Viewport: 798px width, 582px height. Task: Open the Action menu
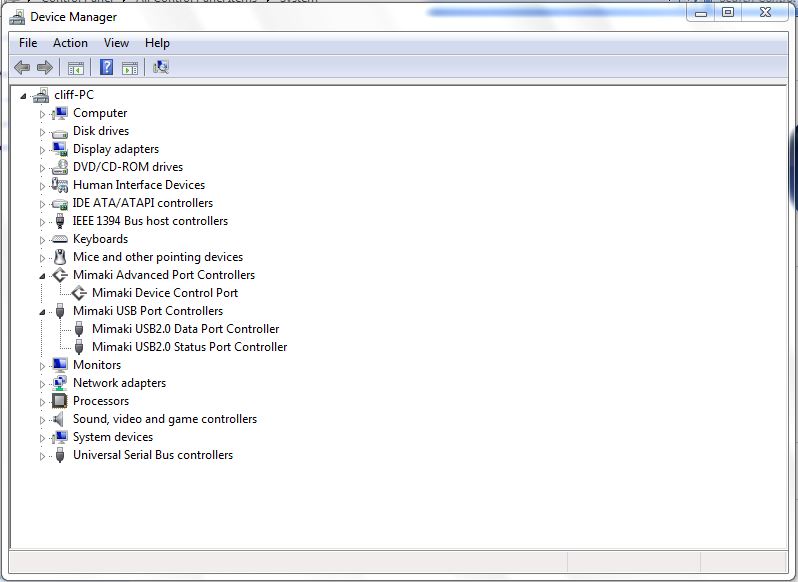[70, 43]
